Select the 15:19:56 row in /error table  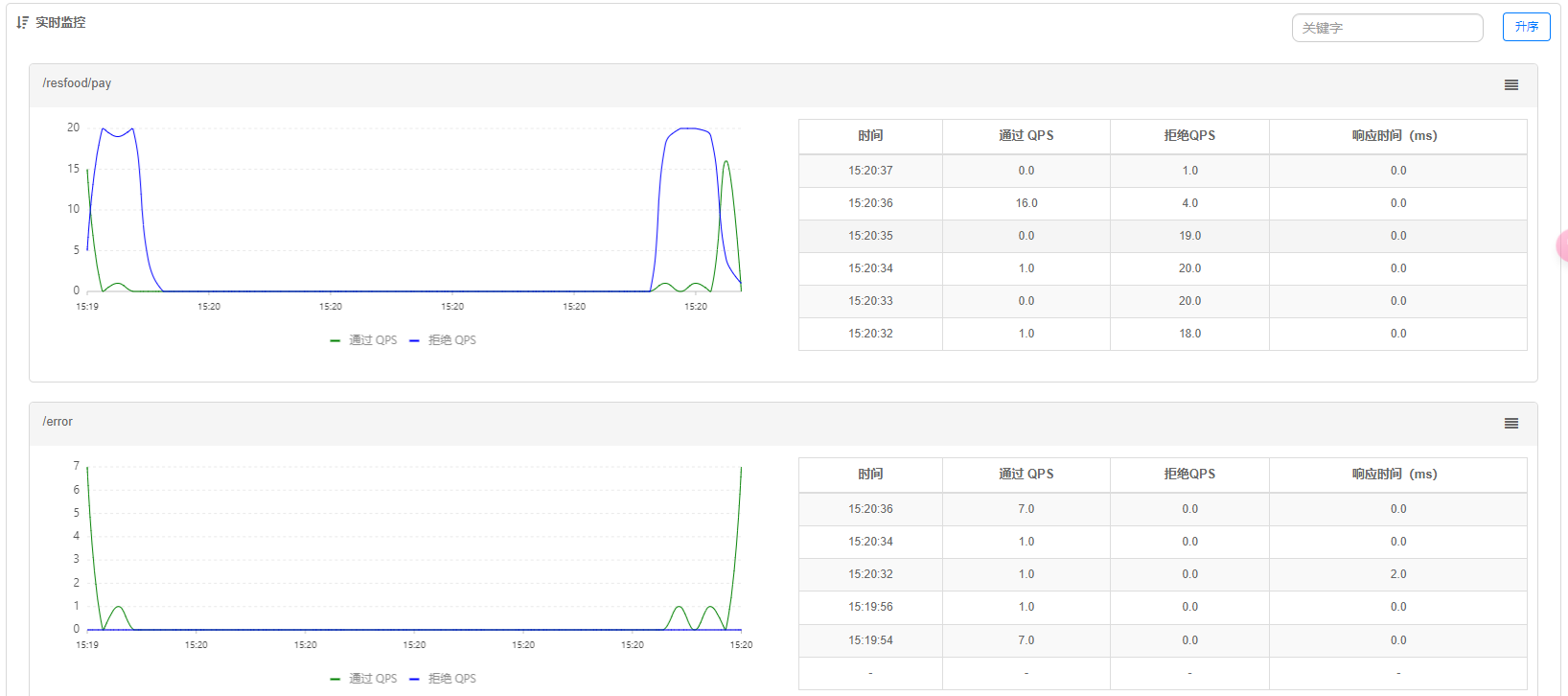coord(1163,607)
